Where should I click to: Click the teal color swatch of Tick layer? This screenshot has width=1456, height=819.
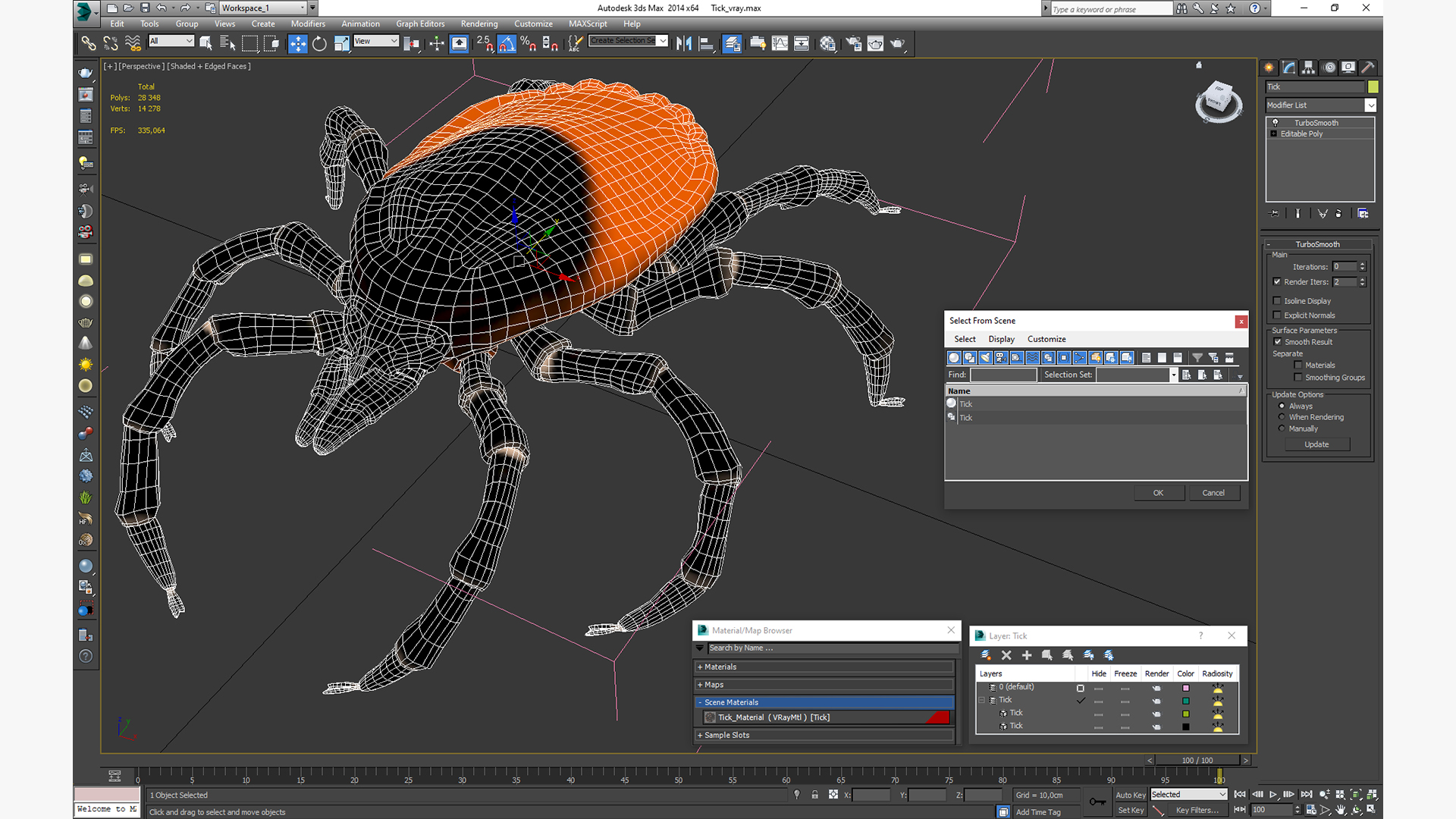(x=1186, y=701)
